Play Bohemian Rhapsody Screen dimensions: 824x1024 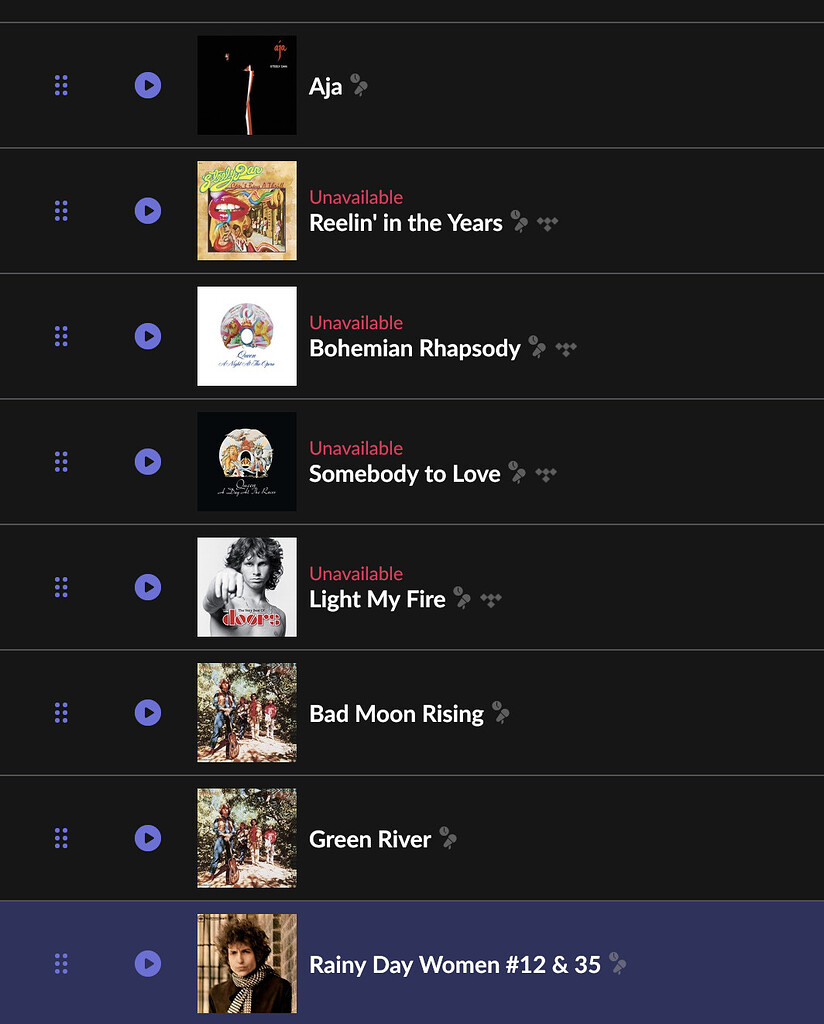pos(148,336)
